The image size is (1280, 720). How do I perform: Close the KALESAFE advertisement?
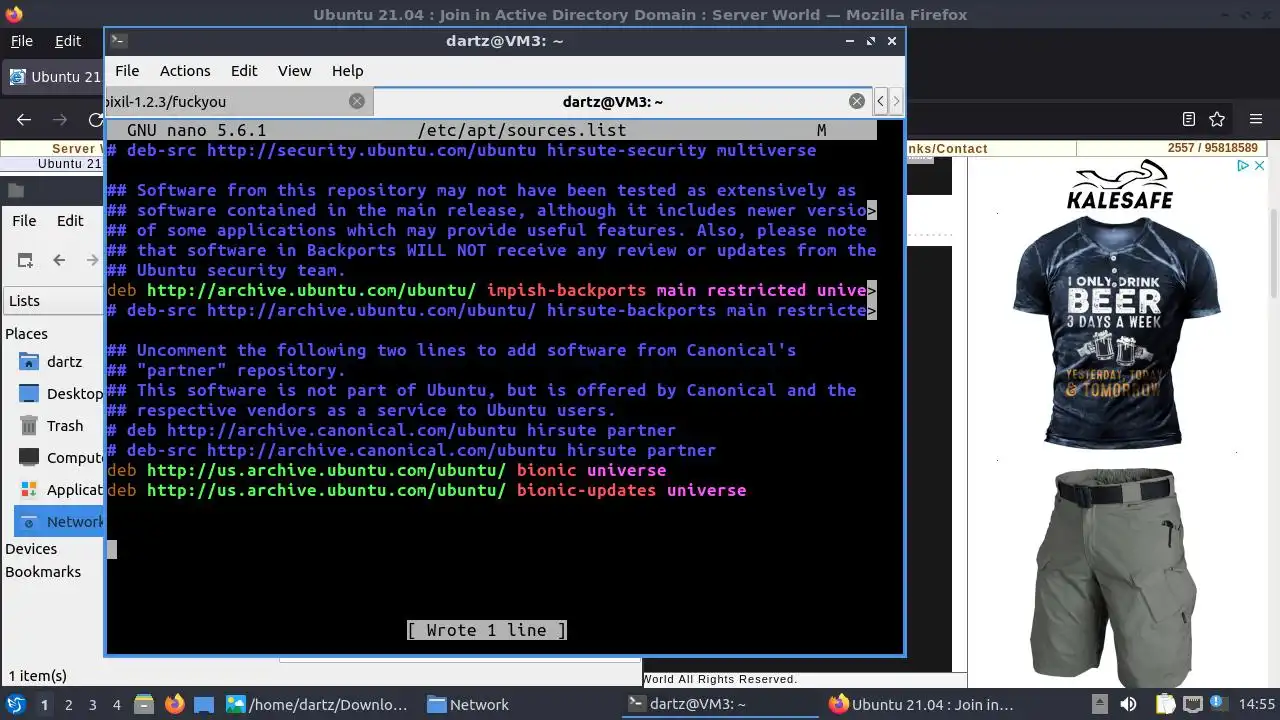click(x=1259, y=166)
